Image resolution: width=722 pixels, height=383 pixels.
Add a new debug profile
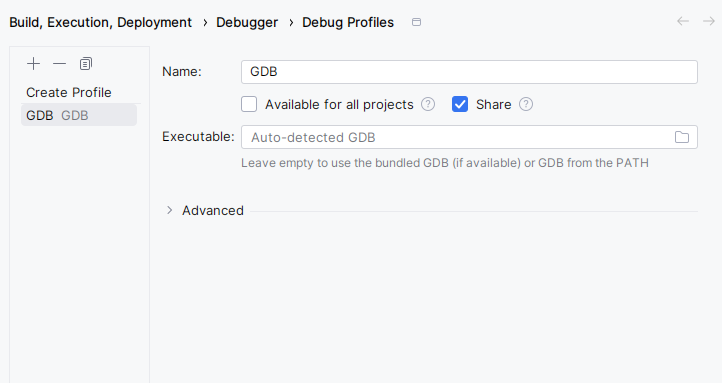(34, 64)
